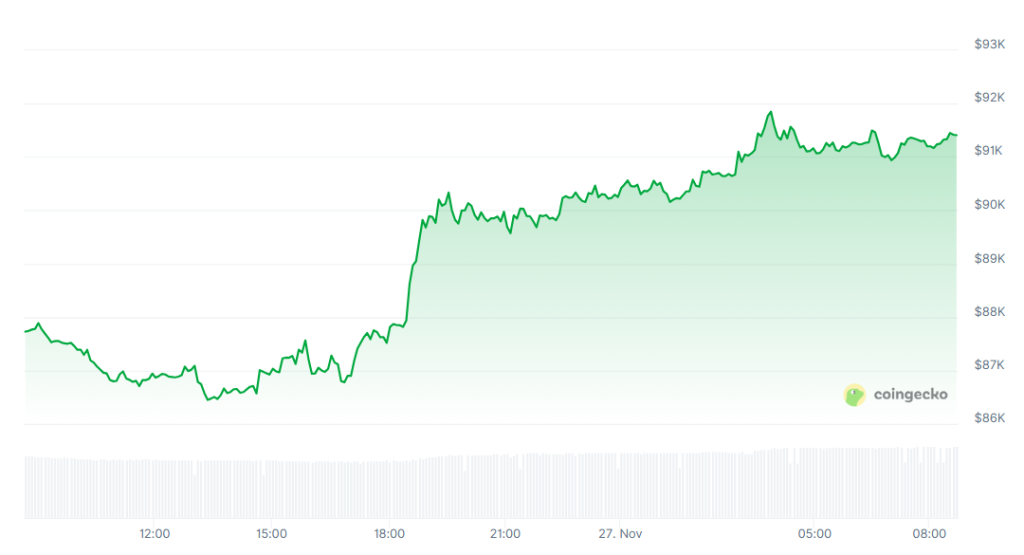The width and height of the screenshot is (1024, 555).
Task: Click the right end of the price line
Action: coord(956,135)
